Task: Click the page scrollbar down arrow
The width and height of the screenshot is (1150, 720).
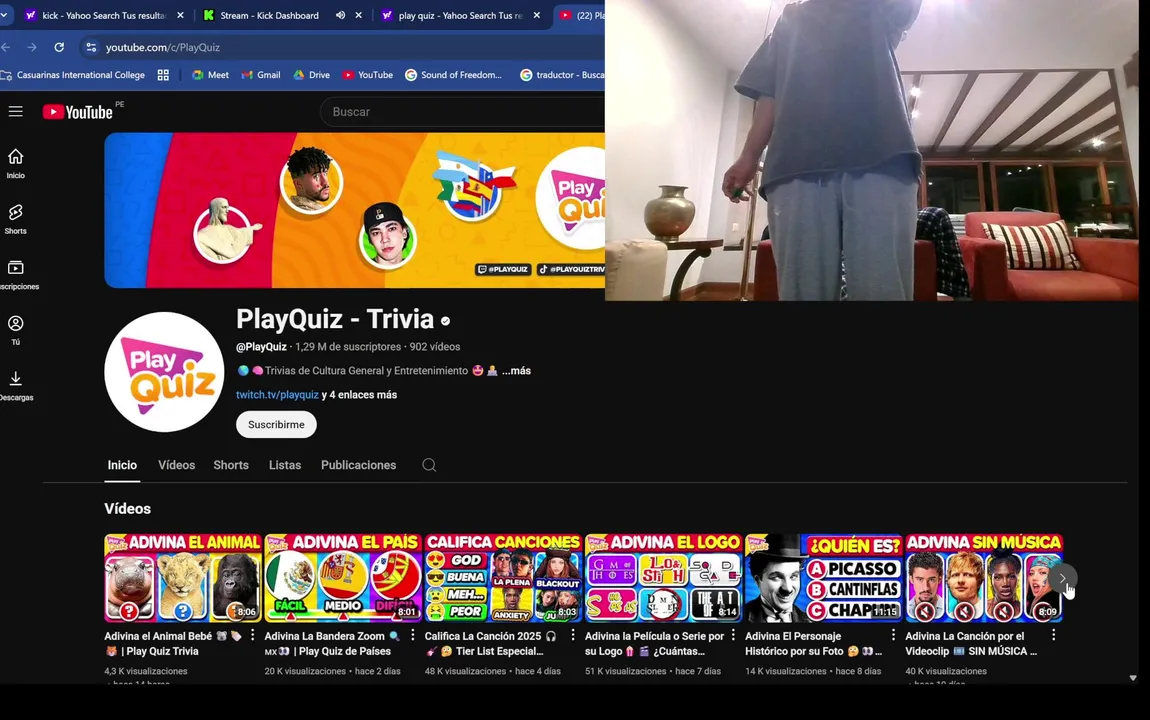Action: [x=1133, y=677]
